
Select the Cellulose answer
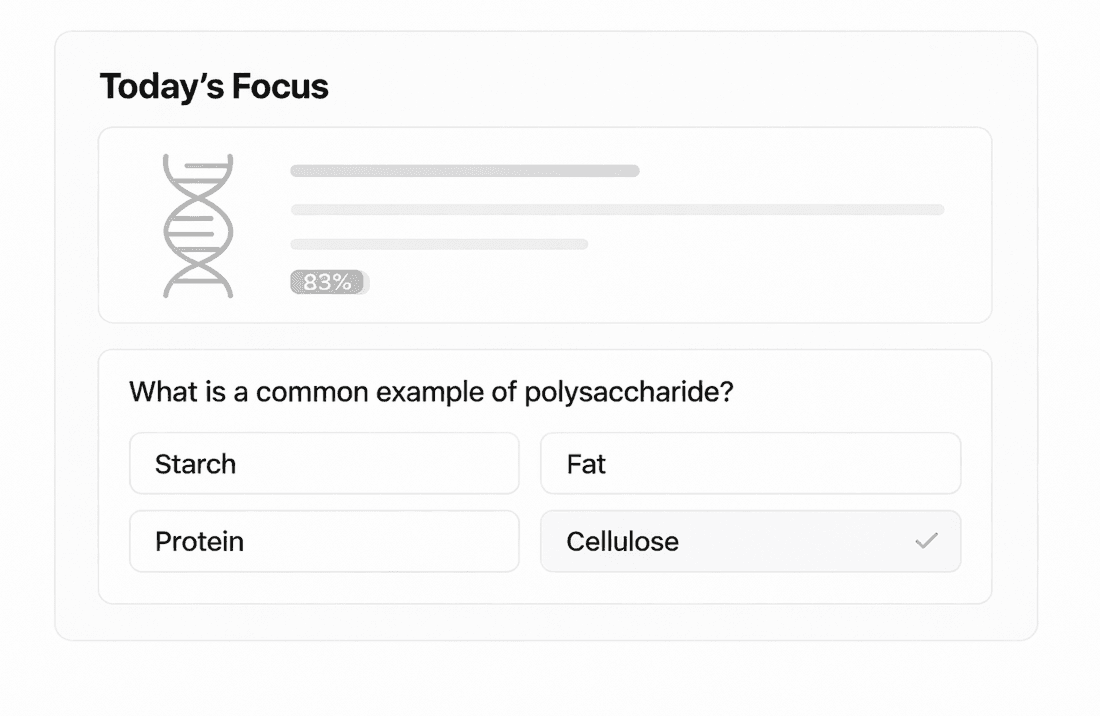tap(751, 541)
